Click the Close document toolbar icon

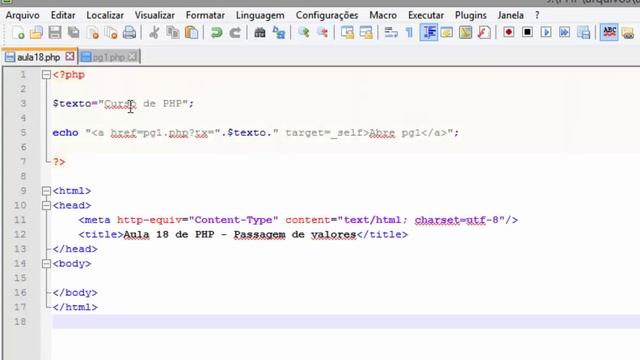[x=93, y=32]
